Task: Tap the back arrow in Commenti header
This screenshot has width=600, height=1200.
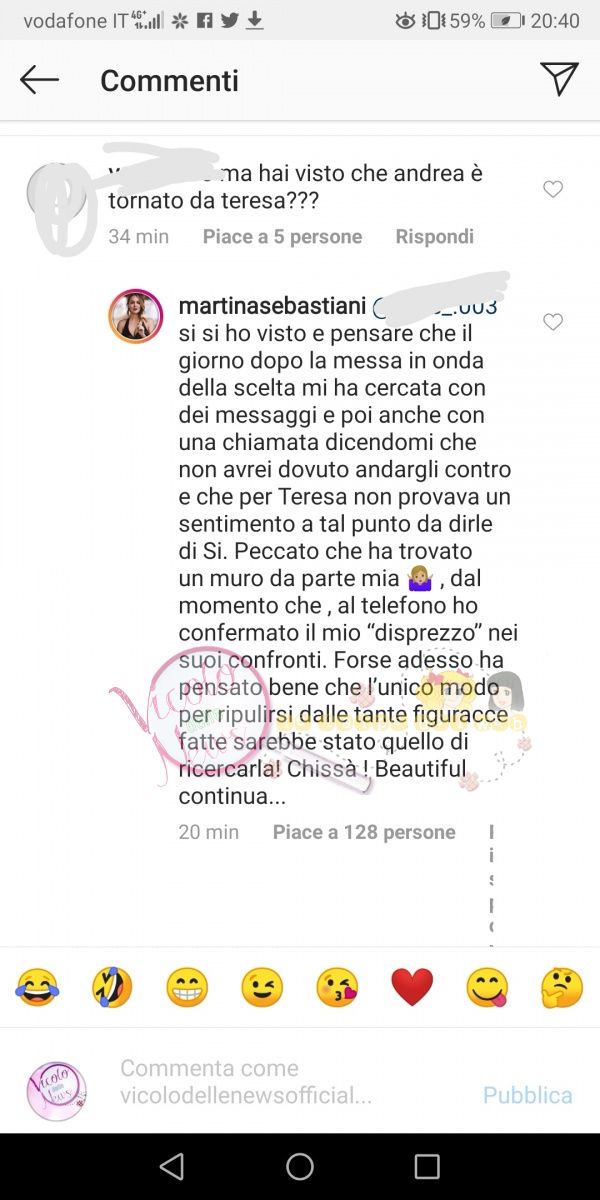Action: tap(40, 80)
